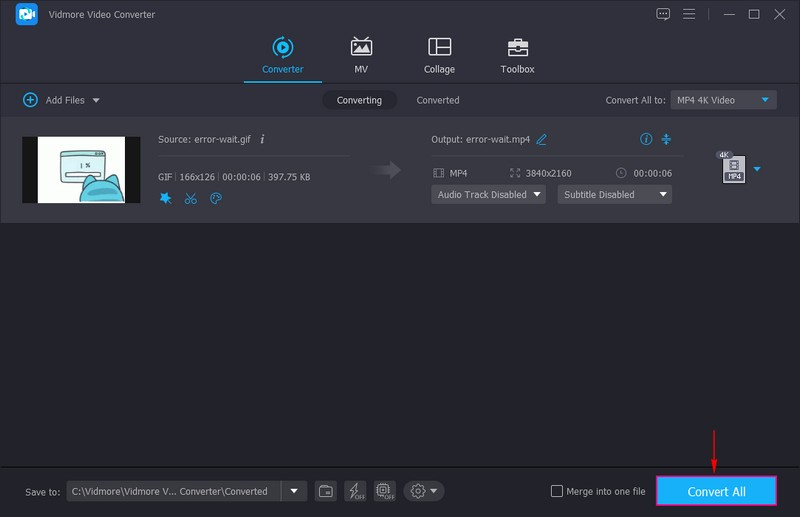
Task: Open the Collage tab
Action: 439,56
